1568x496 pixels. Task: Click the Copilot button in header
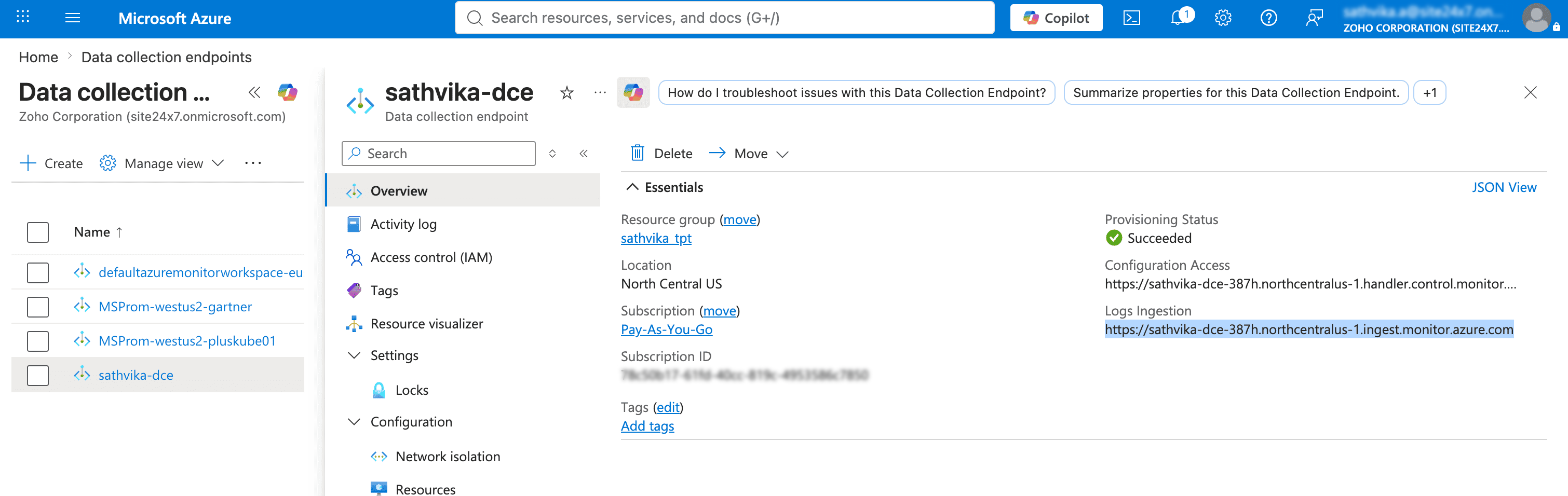1056,18
